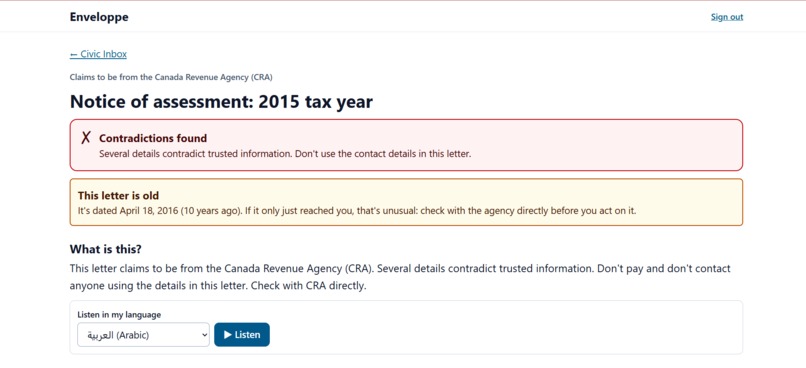Go back to Civic Inbox
806x368 pixels.
coord(98,54)
